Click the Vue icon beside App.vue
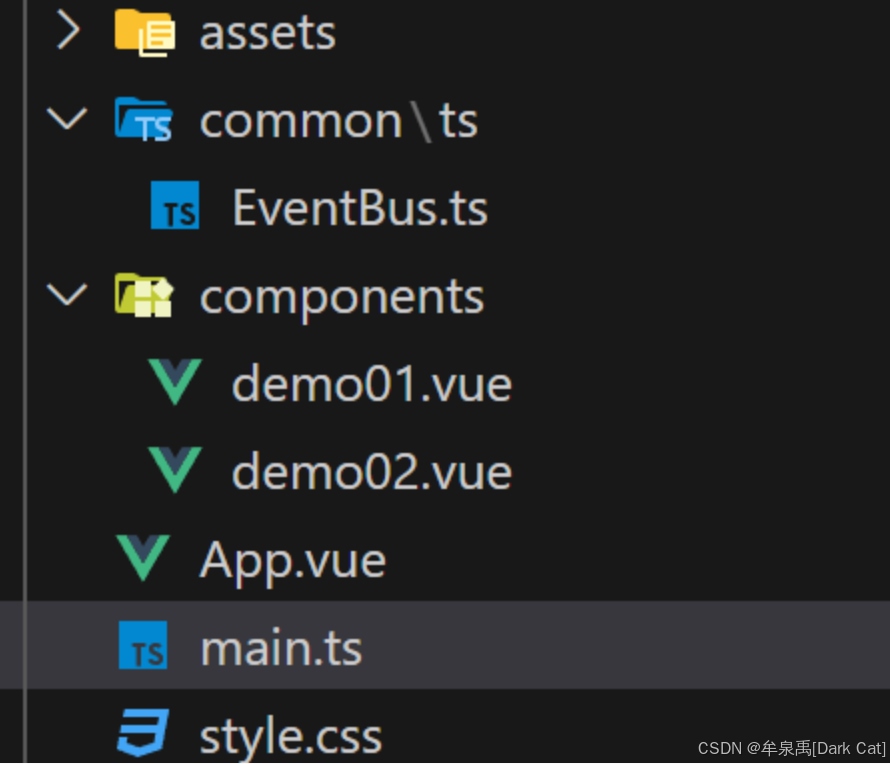Viewport: 890px width, 764px height. tap(143, 557)
